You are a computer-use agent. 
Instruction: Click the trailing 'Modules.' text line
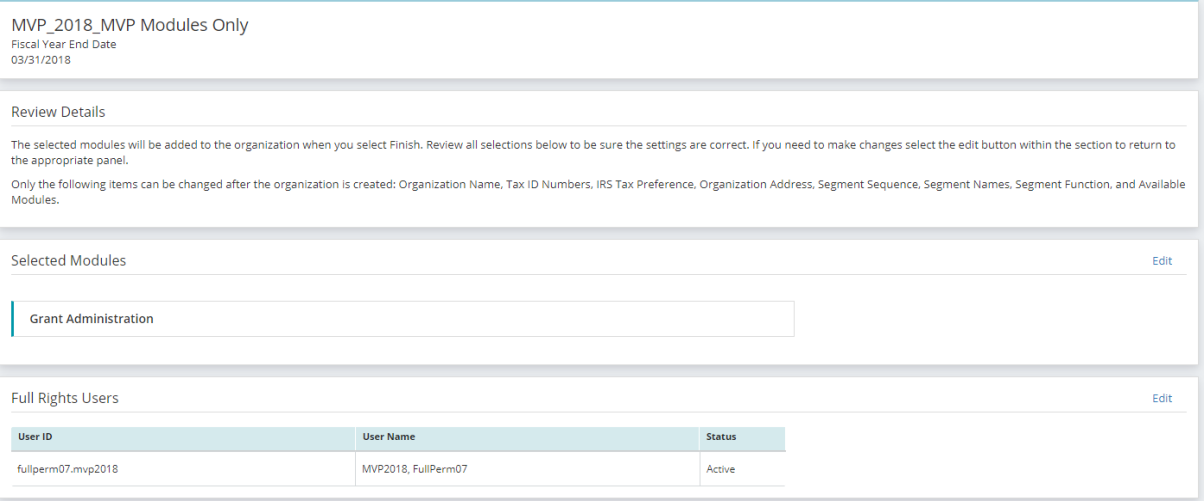click(35, 200)
